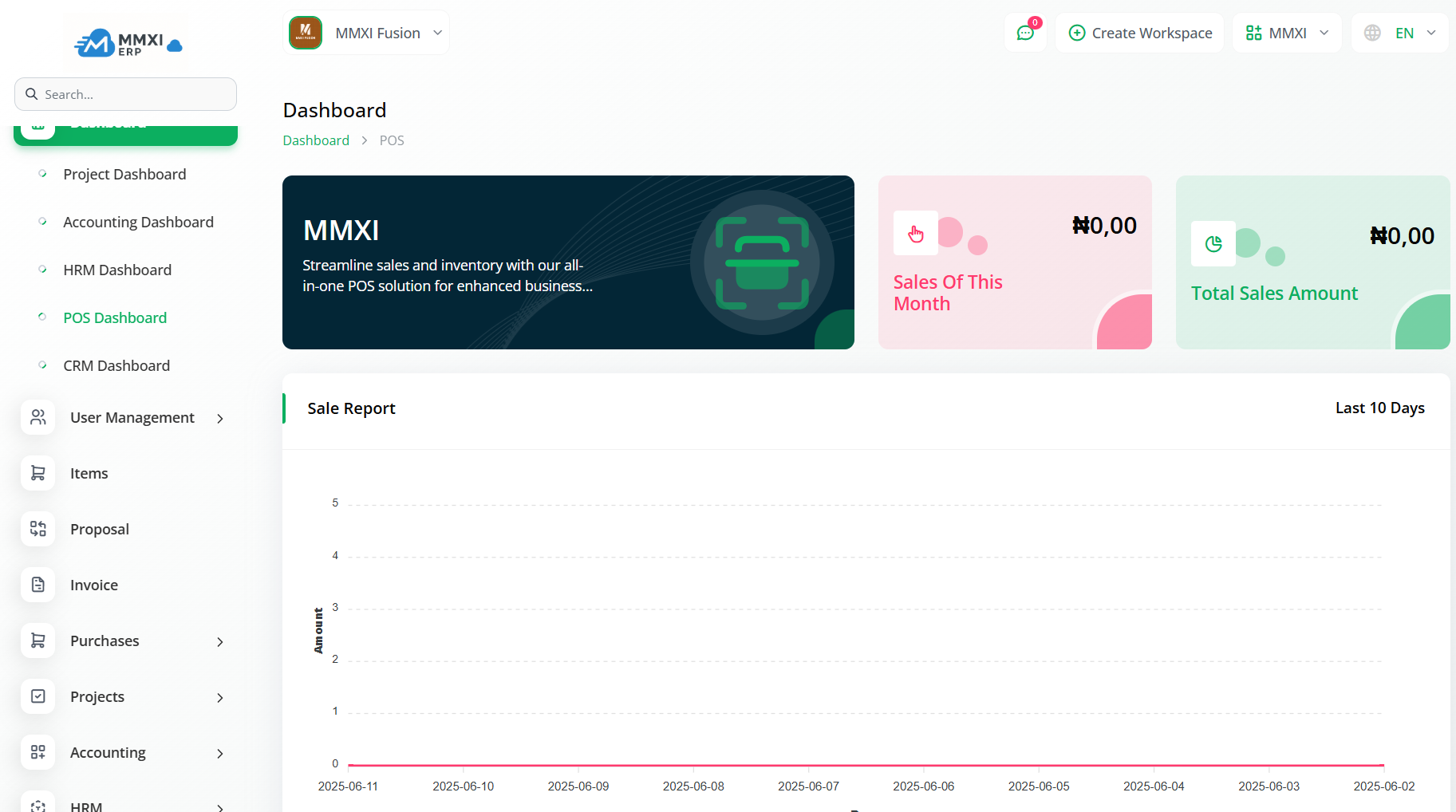Click the sidebar Search field
The width and height of the screenshot is (1456, 812).
[x=125, y=94]
